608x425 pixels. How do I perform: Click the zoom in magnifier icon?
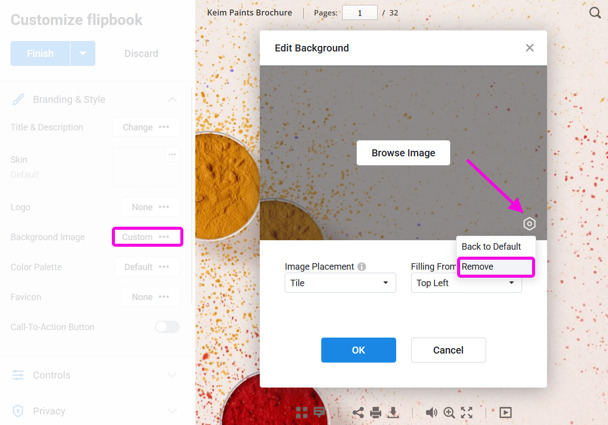(x=449, y=413)
